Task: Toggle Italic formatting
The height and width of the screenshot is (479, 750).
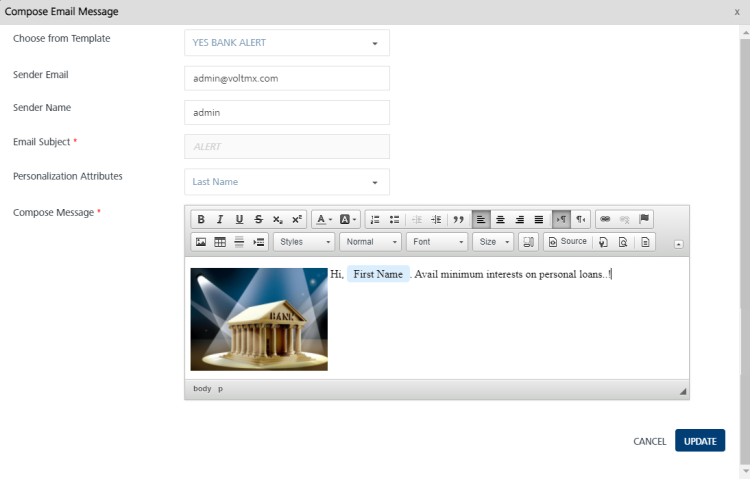Action: coord(220,219)
